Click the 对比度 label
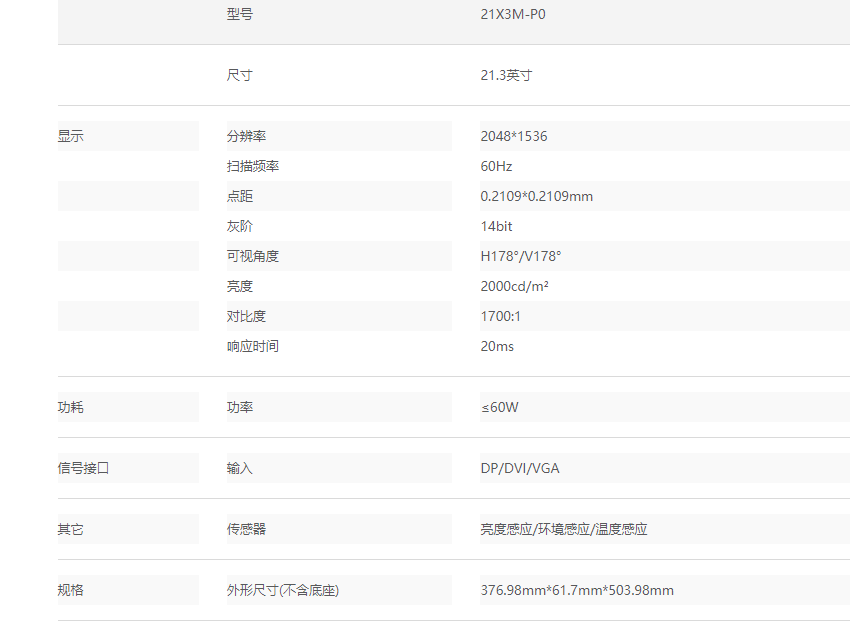The image size is (850, 642). (246, 316)
